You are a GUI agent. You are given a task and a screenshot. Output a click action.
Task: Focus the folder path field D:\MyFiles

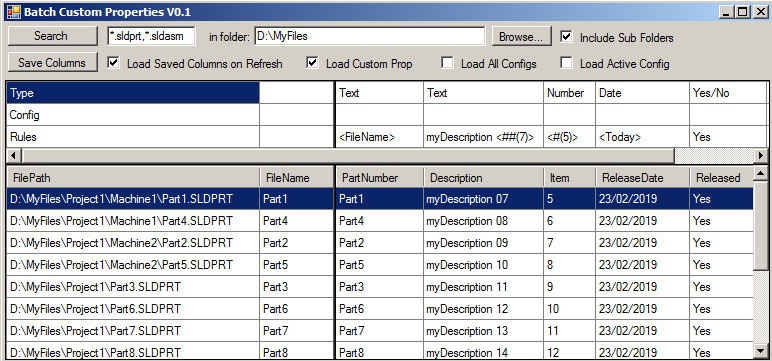370,36
